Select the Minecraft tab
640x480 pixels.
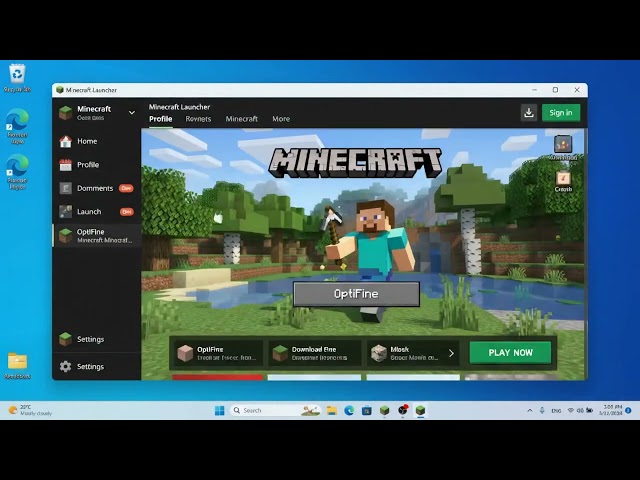[242, 119]
